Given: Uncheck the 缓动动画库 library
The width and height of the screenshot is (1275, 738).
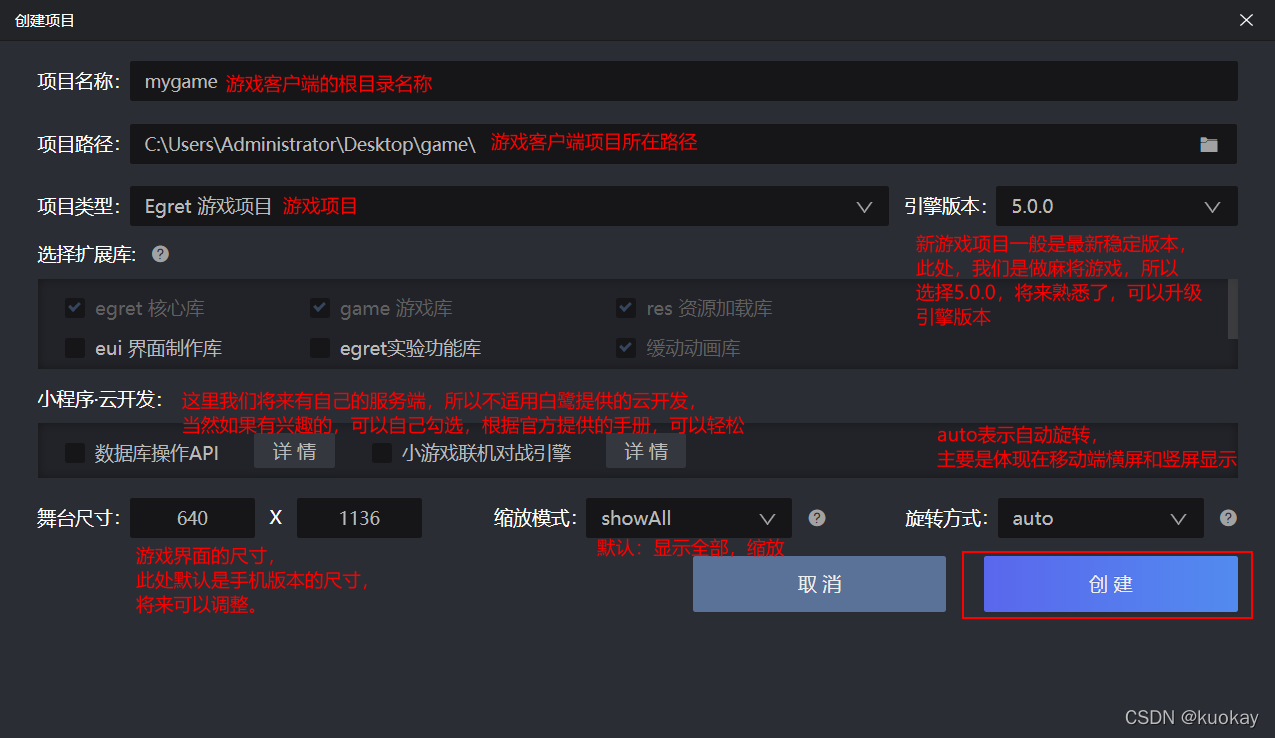Looking at the screenshot, I should (624, 347).
